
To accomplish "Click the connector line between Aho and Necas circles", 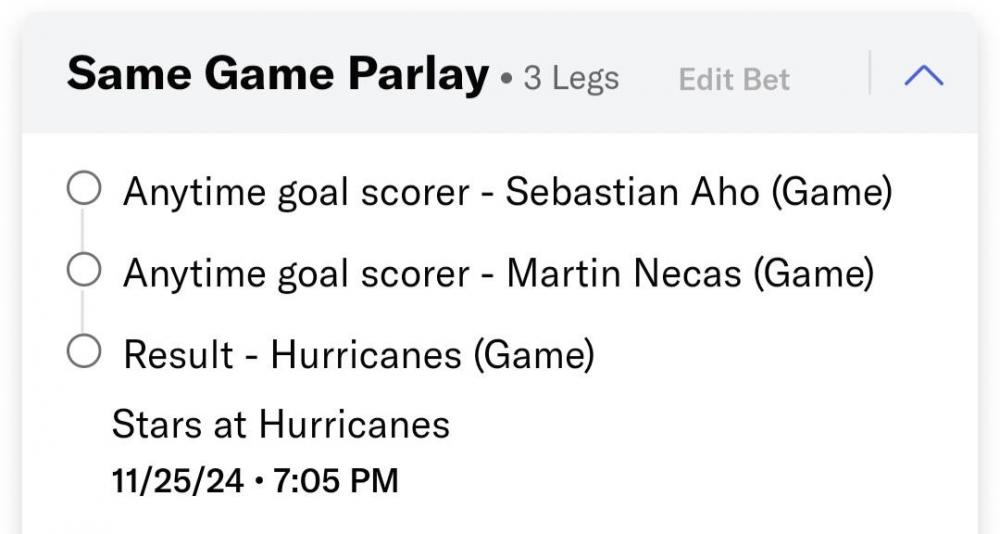I will (x=83, y=229).
